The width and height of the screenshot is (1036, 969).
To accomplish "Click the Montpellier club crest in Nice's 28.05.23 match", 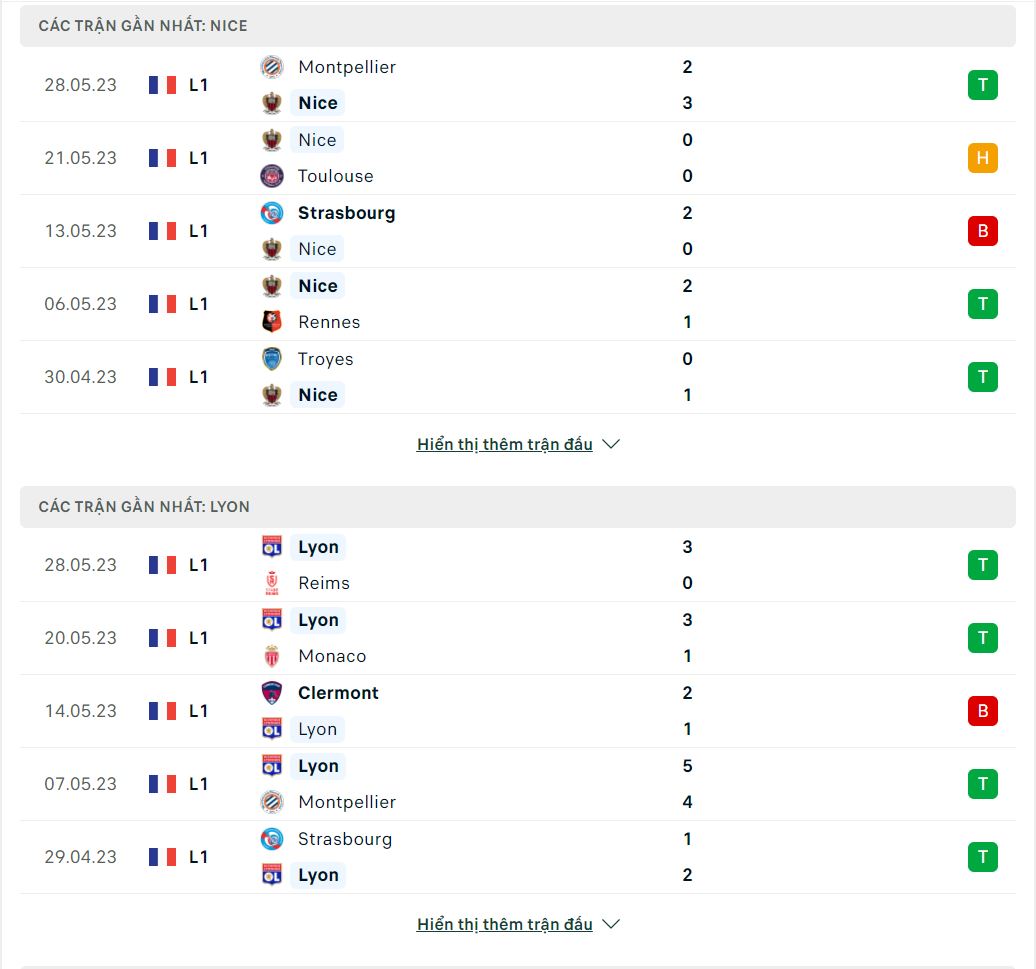I will click(272, 67).
